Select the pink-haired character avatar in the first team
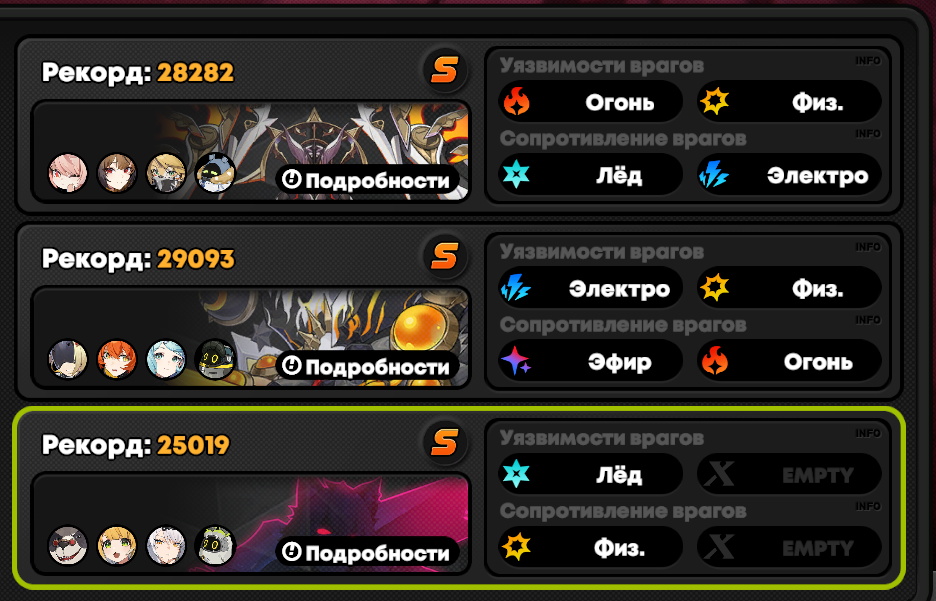936x601 pixels. click(67, 173)
